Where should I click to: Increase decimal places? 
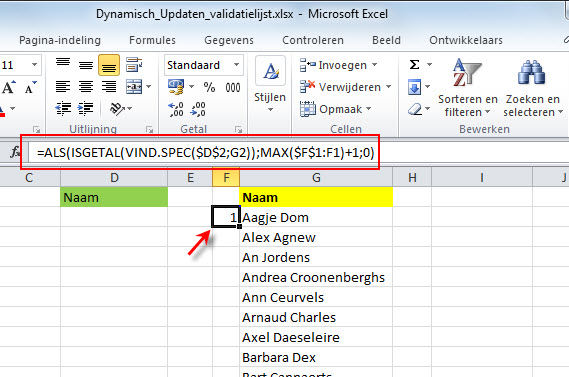176,109
